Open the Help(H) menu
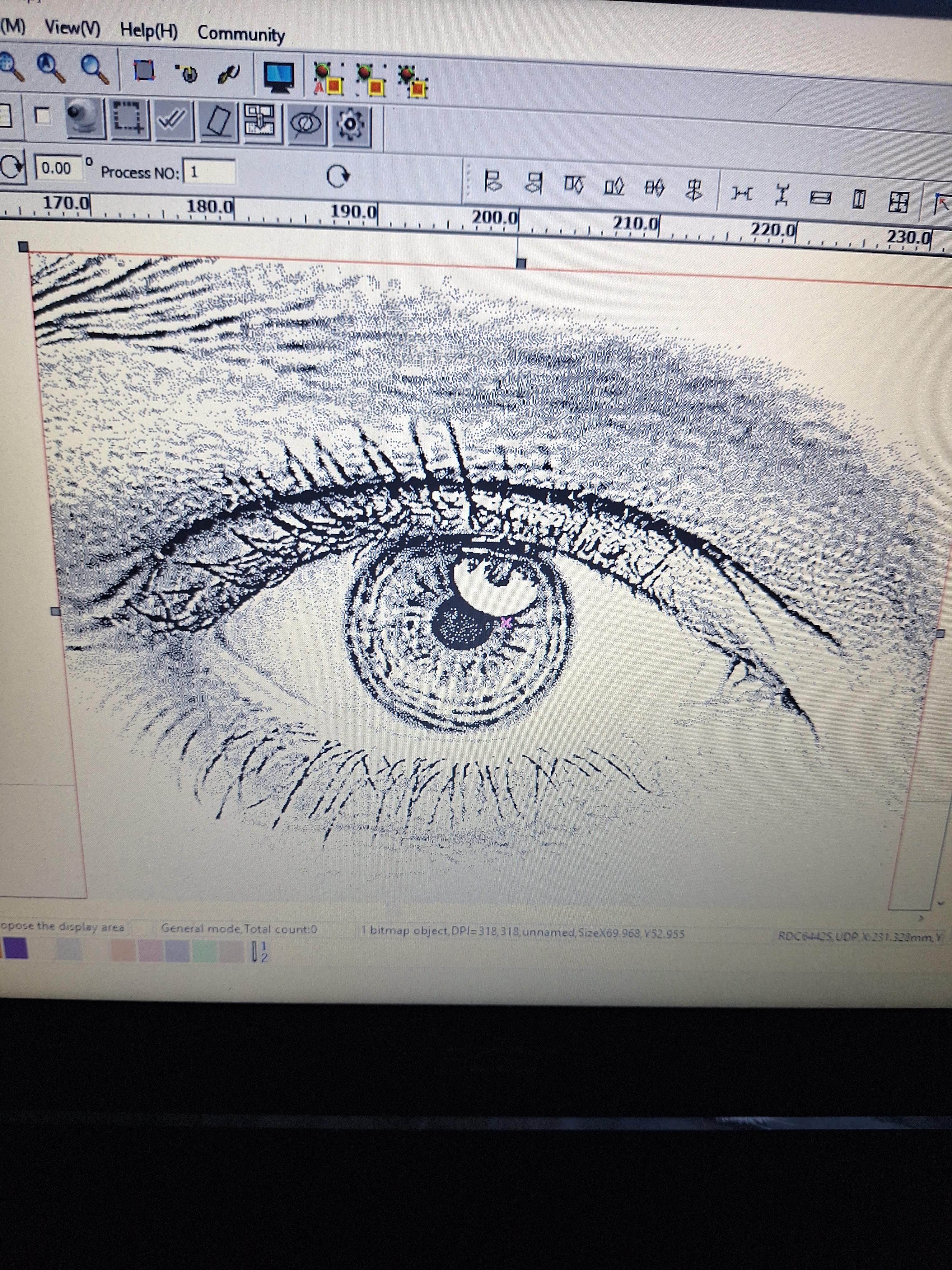Viewport: 952px width, 1270px height. point(149,31)
